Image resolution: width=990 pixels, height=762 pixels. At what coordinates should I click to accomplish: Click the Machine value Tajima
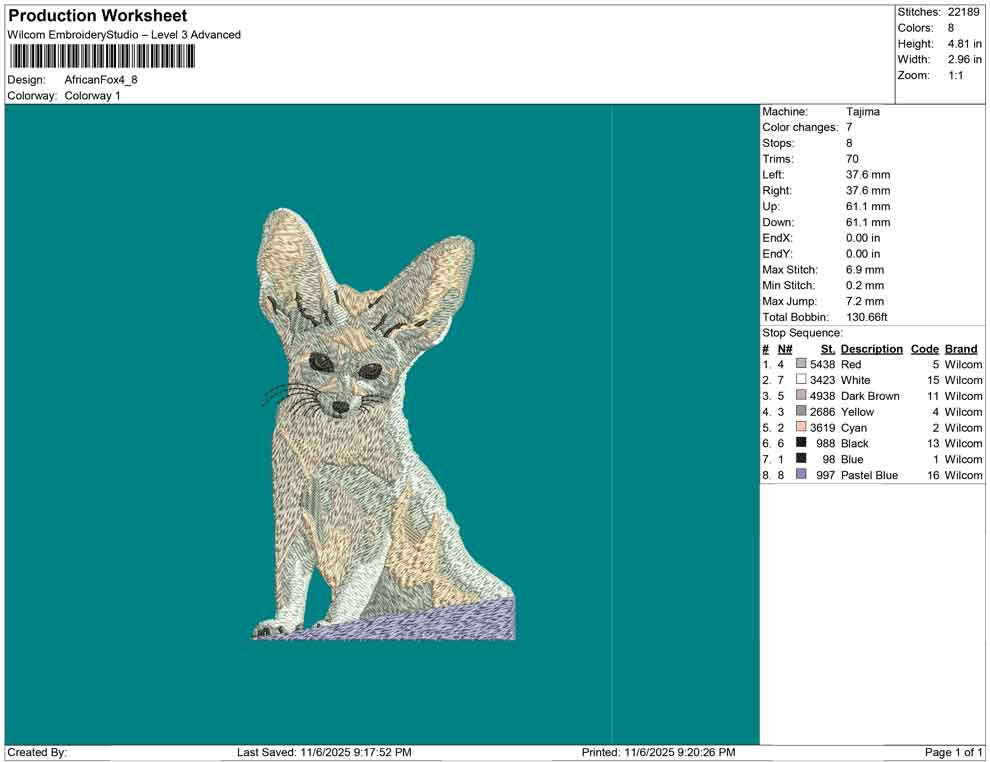click(x=862, y=112)
